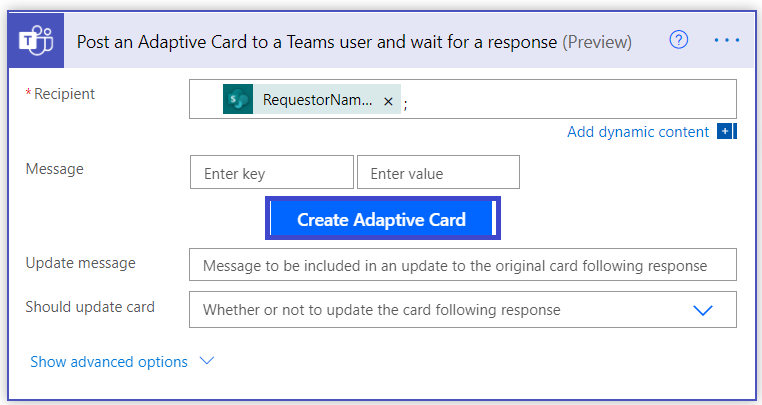Click the blue plus icon beside Add dynamic content
Screen dimensions: 762x405
pos(727,132)
